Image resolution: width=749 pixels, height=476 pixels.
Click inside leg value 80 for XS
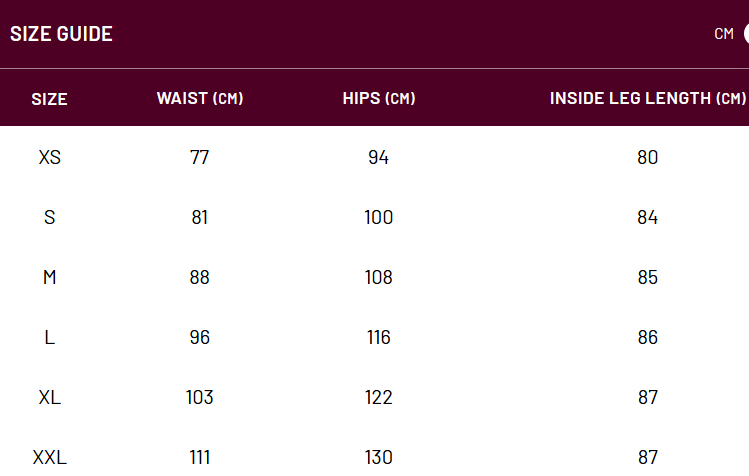(648, 157)
